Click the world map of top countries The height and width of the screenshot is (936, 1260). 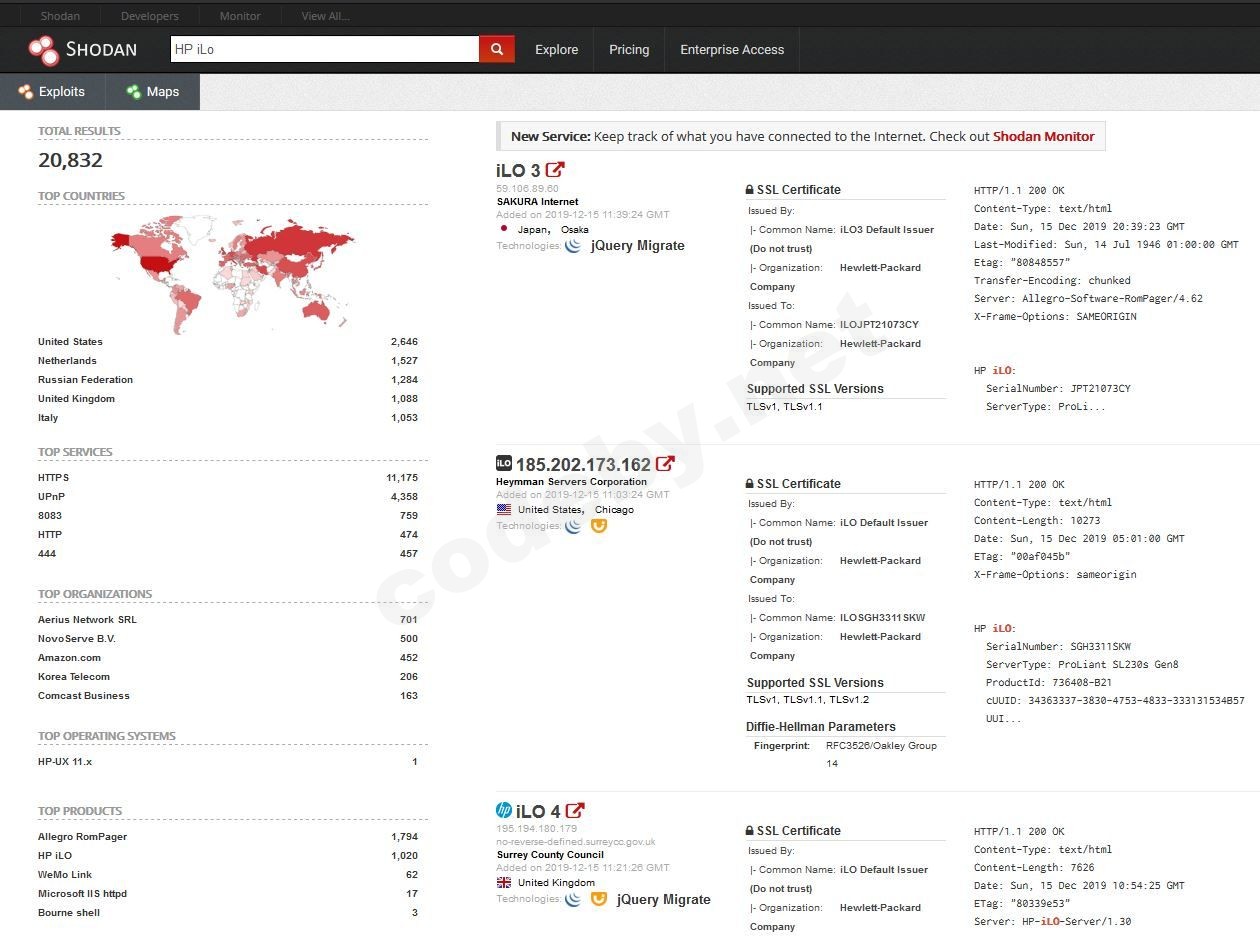click(232, 270)
